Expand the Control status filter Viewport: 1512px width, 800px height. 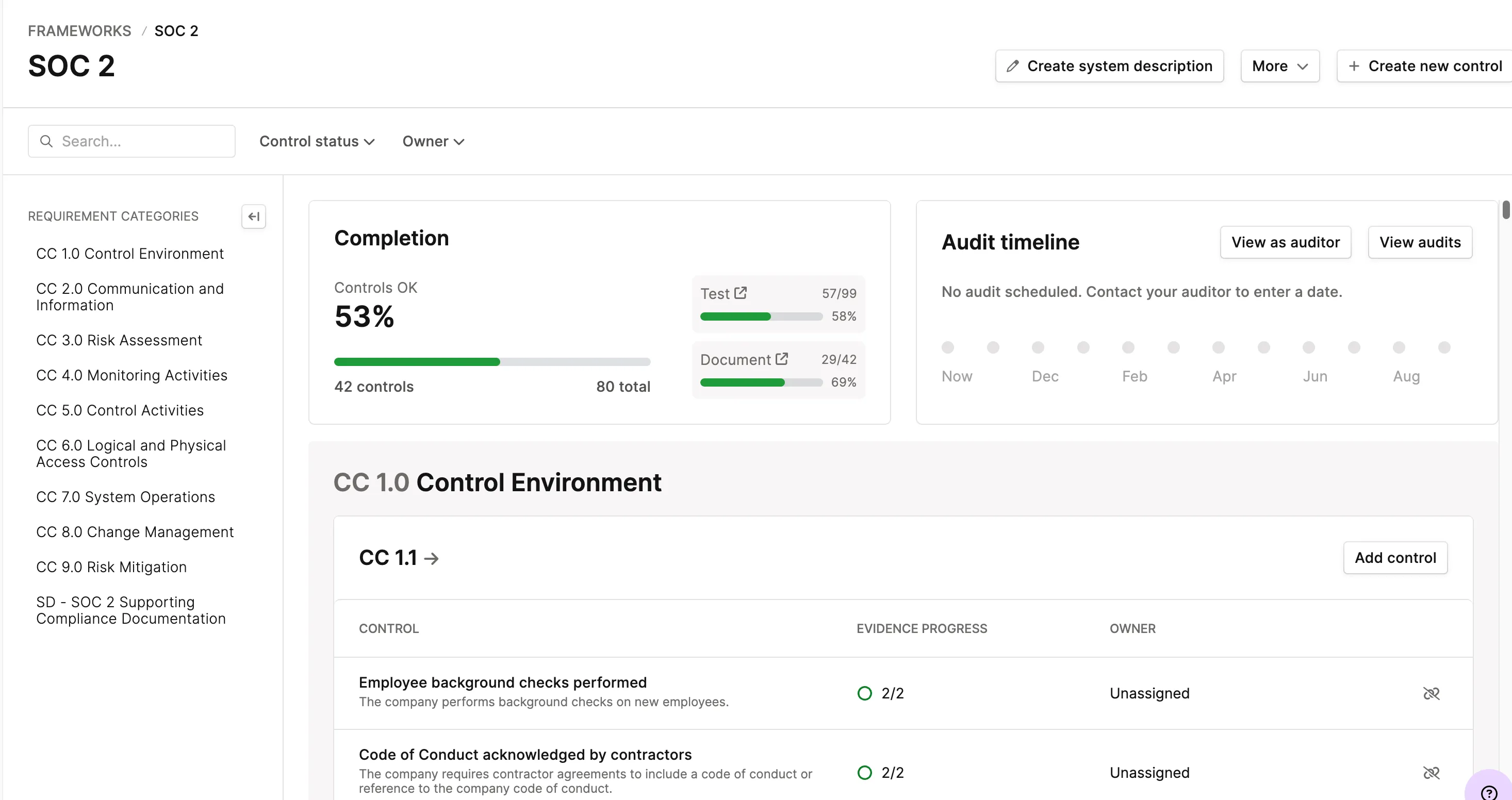[x=317, y=141]
